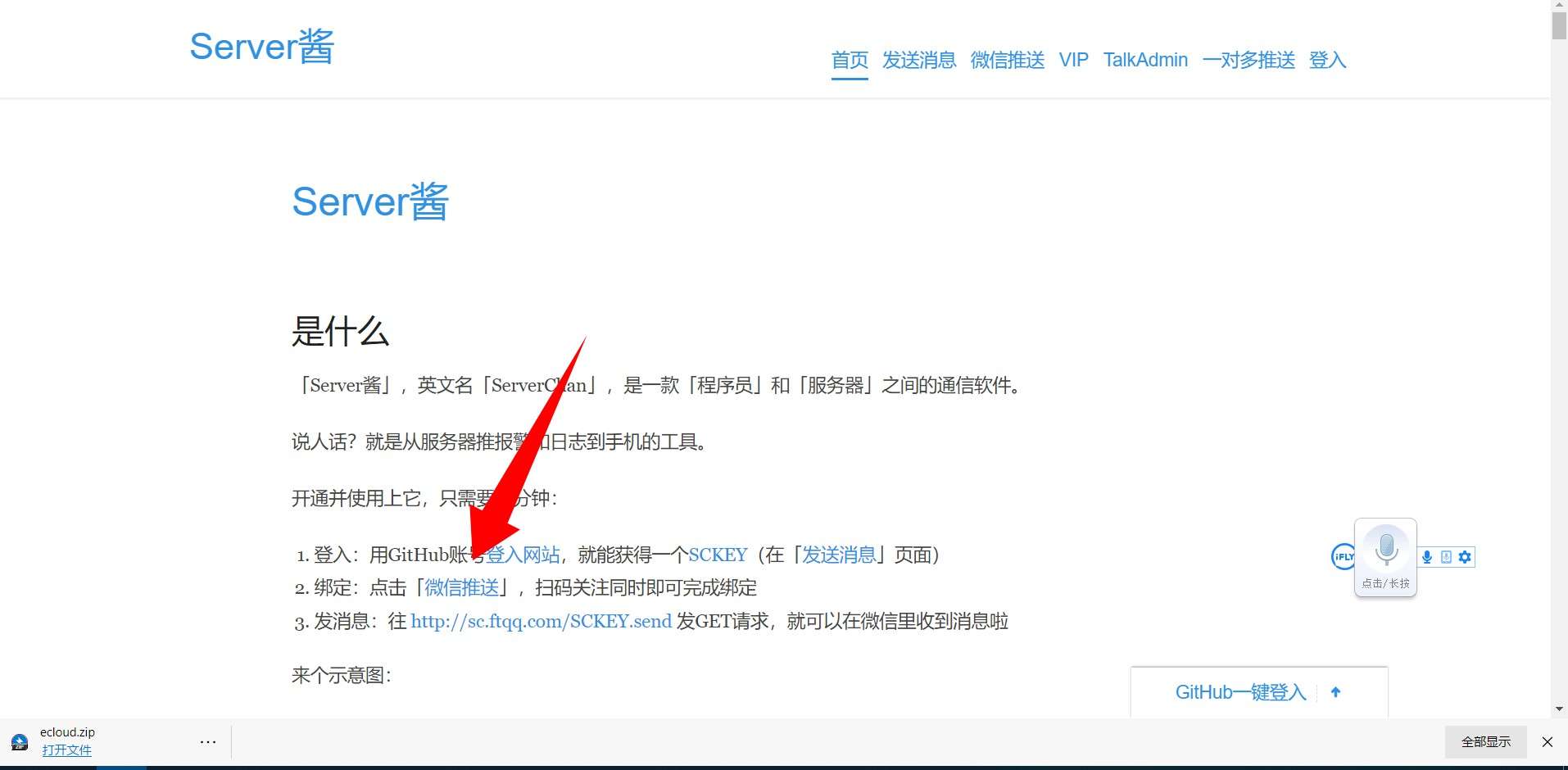Click the 打开文件 link
This screenshot has width=1568, height=770.
pyautogui.click(x=66, y=750)
